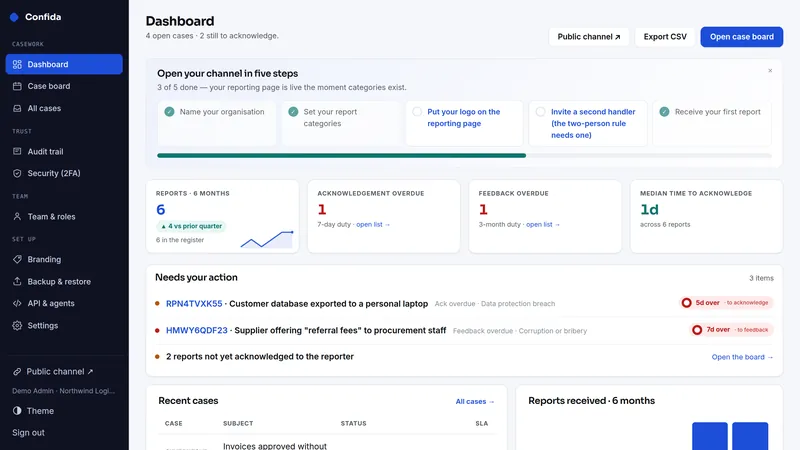Screen dimensions: 800x450
Task: Check the Name your organisation step
Action: coord(169,112)
